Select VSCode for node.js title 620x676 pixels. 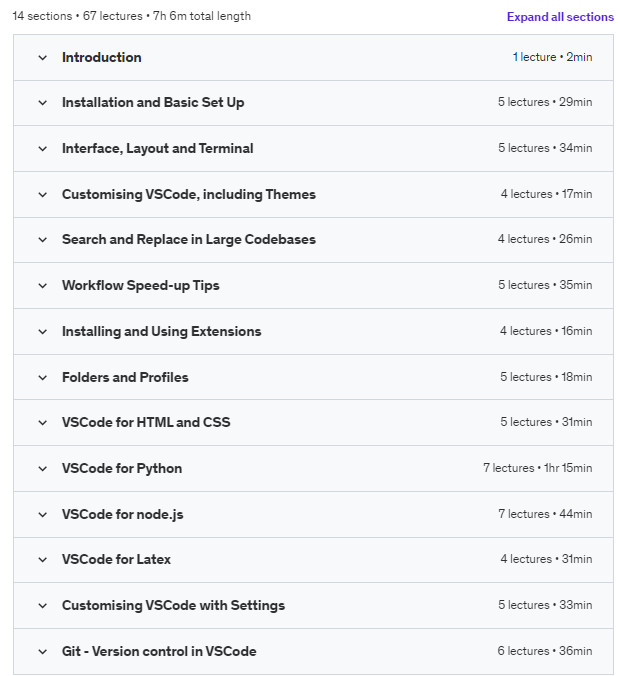(122, 514)
